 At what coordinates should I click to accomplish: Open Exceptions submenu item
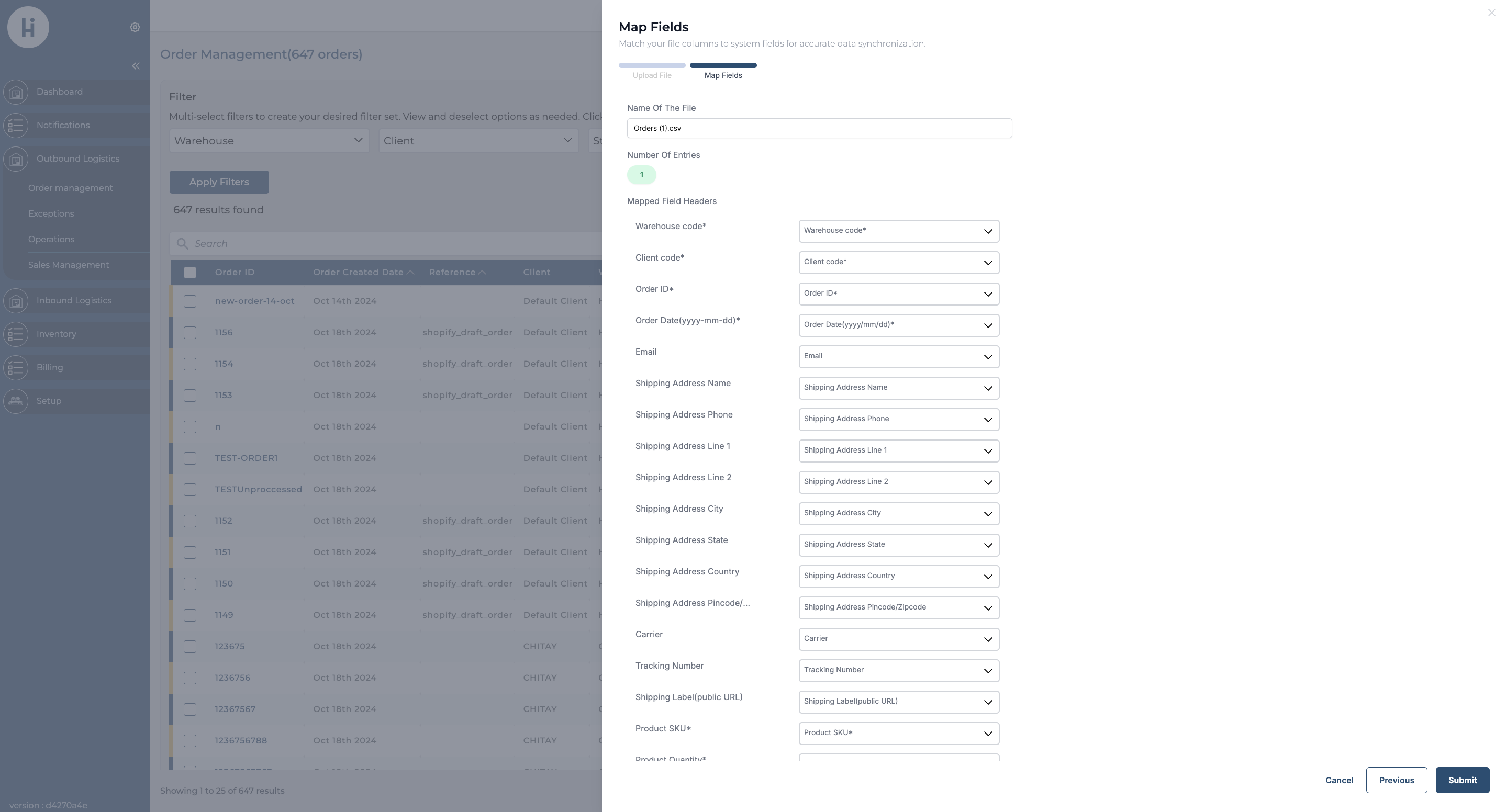click(x=51, y=214)
